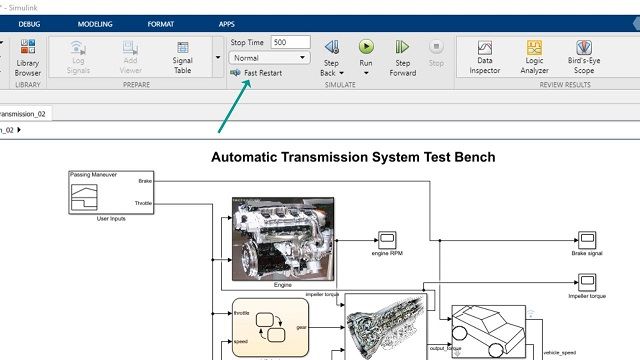The image size is (640, 360).
Task: Switch to the MODELING tab
Action: point(95,24)
